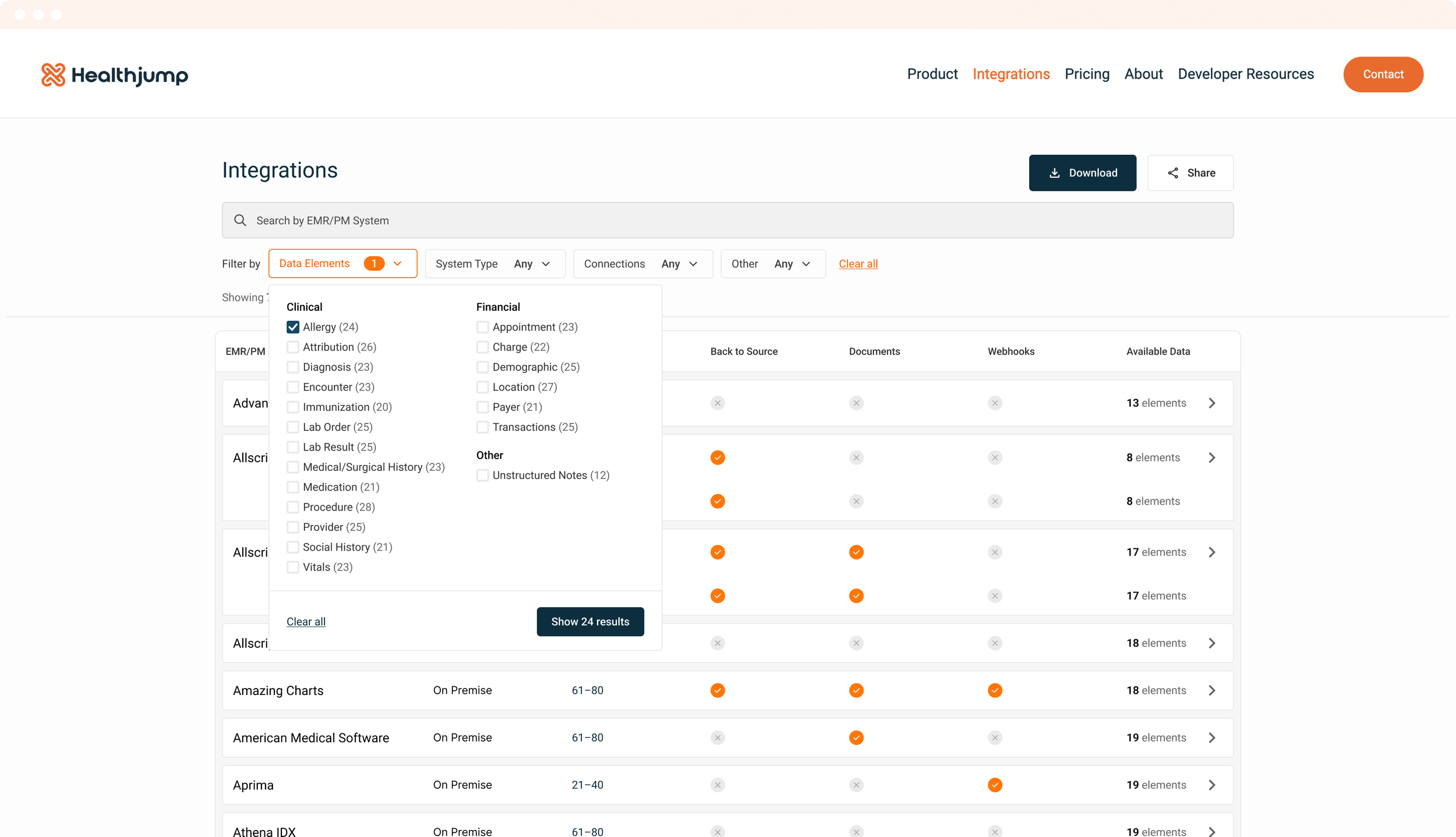
Task: Go to Integrations nav item
Action: click(x=1011, y=74)
